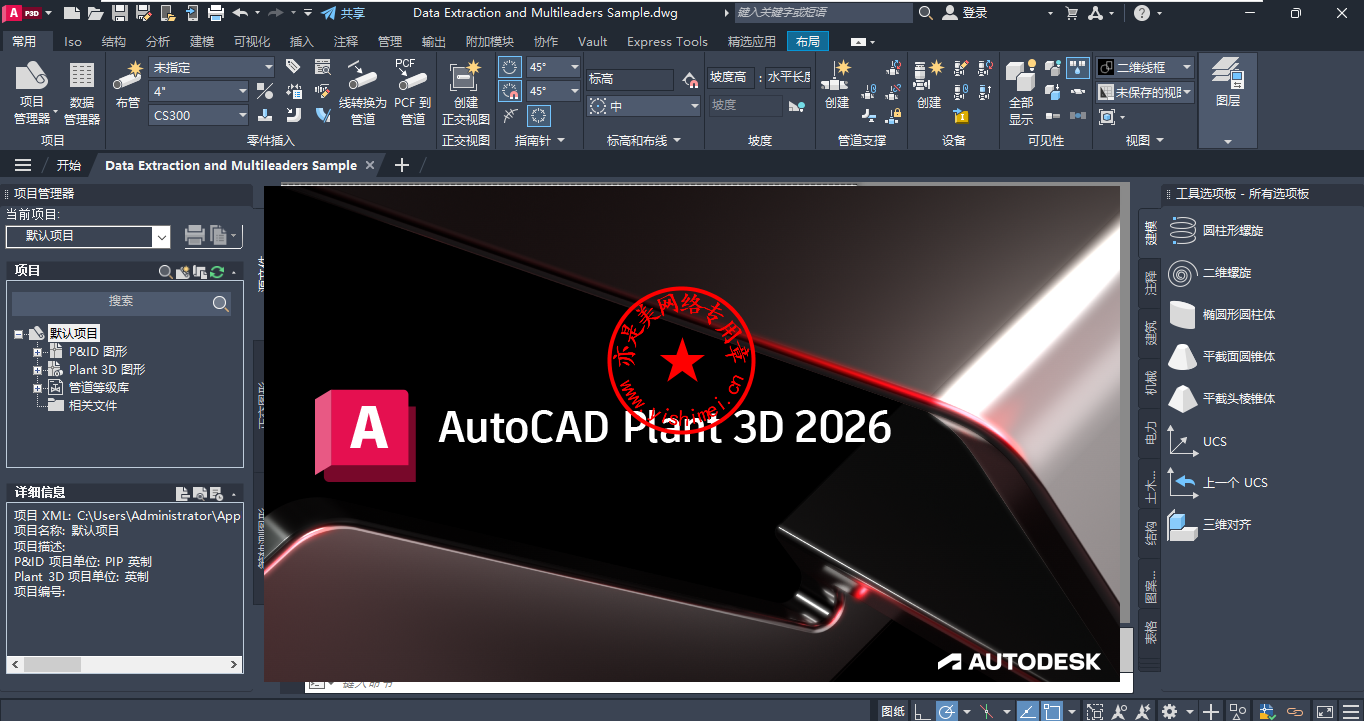Switch to the Express Tools ribbon tab
The height and width of the screenshot is (721, 1364).
(x=667, y=42)
